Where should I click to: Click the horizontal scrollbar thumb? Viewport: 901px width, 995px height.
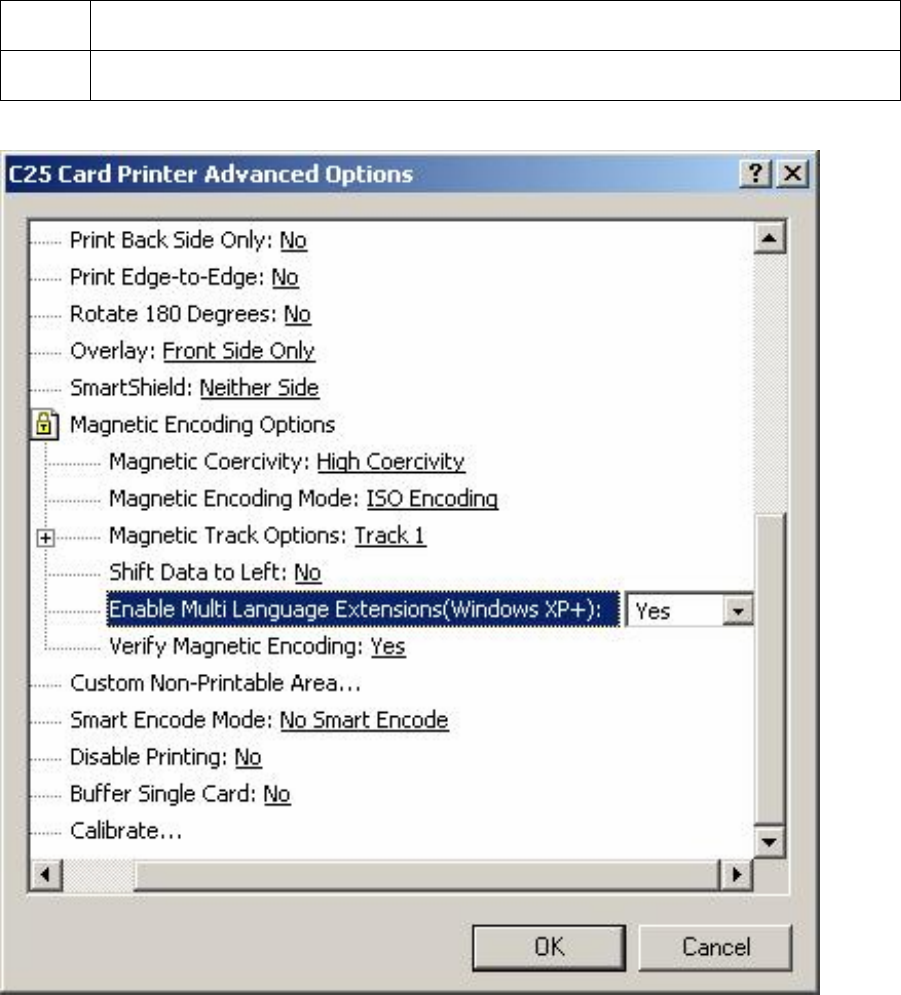pyautogui.click(x=426, y=875)
